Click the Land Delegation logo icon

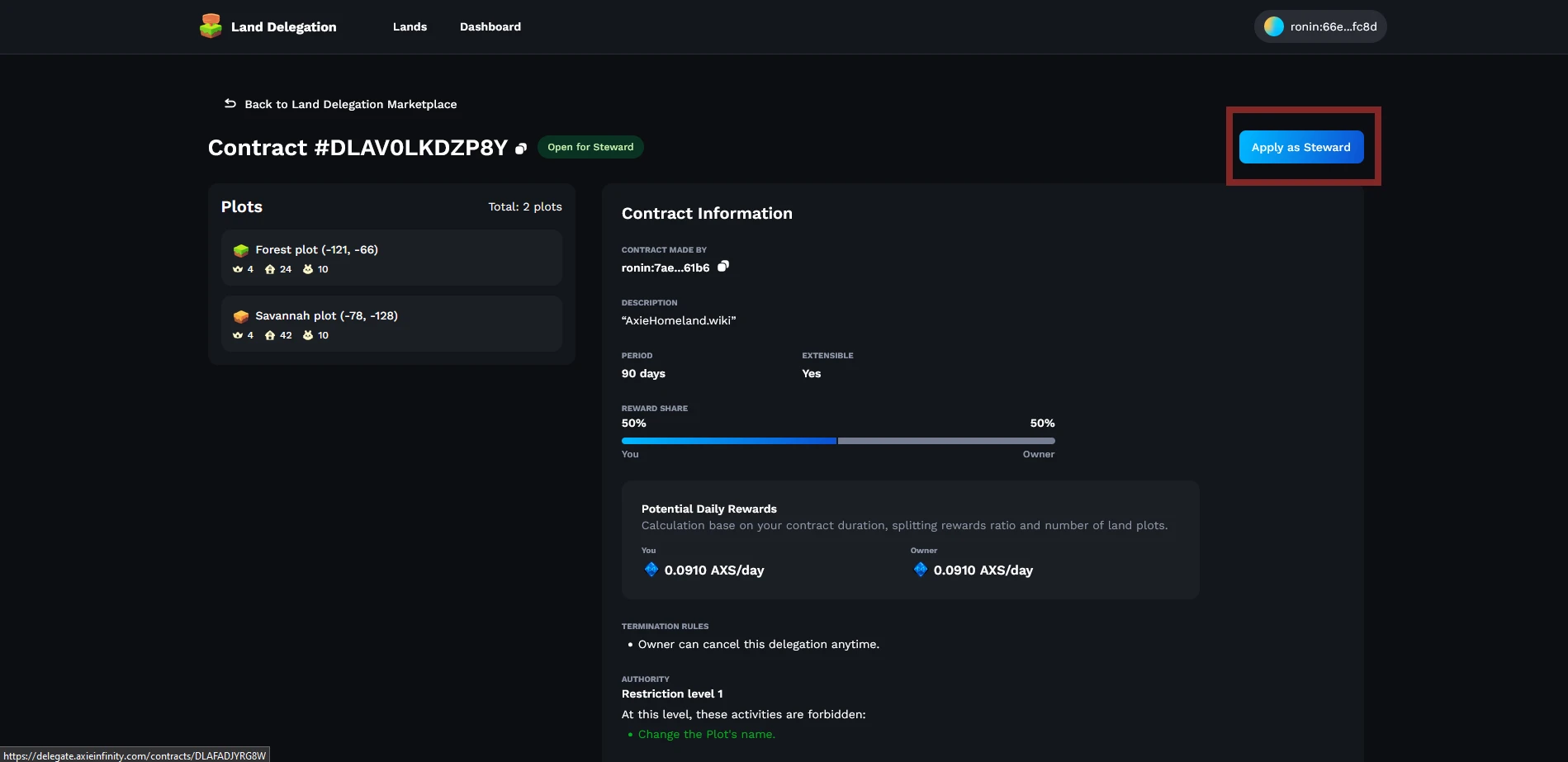click(x=211, y=26)
